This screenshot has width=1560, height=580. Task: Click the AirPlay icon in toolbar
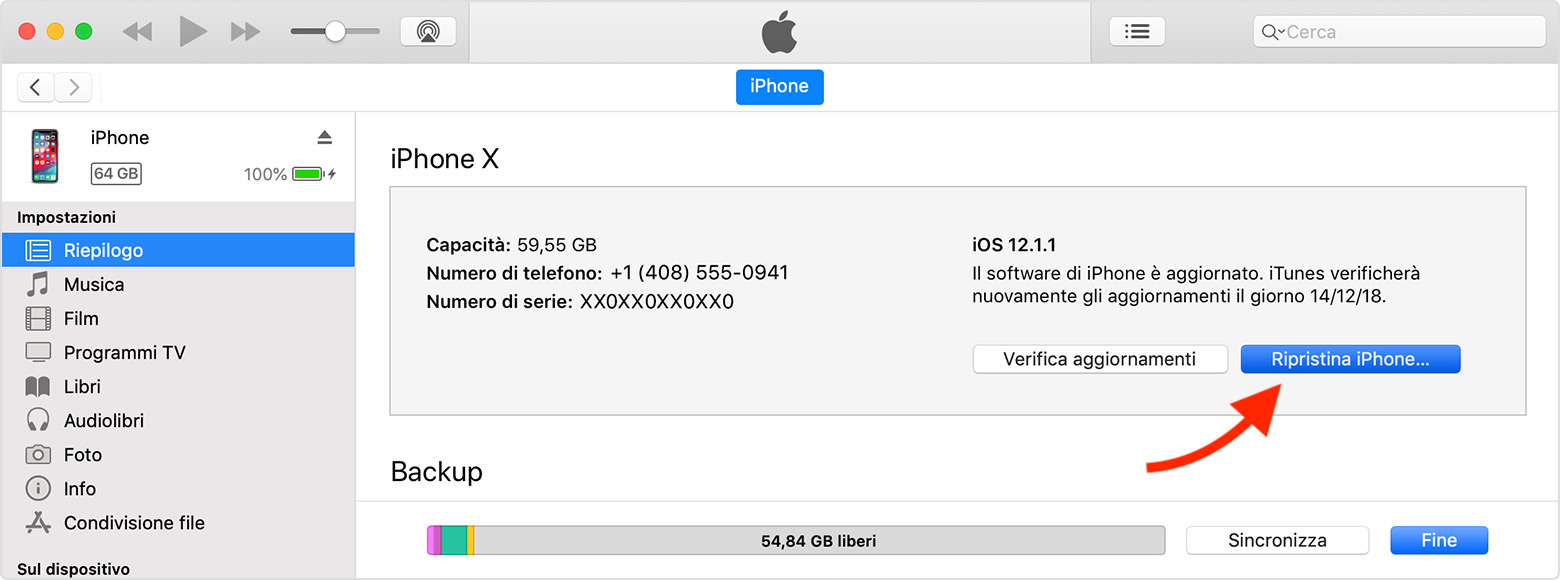click(x=428, y=32)
